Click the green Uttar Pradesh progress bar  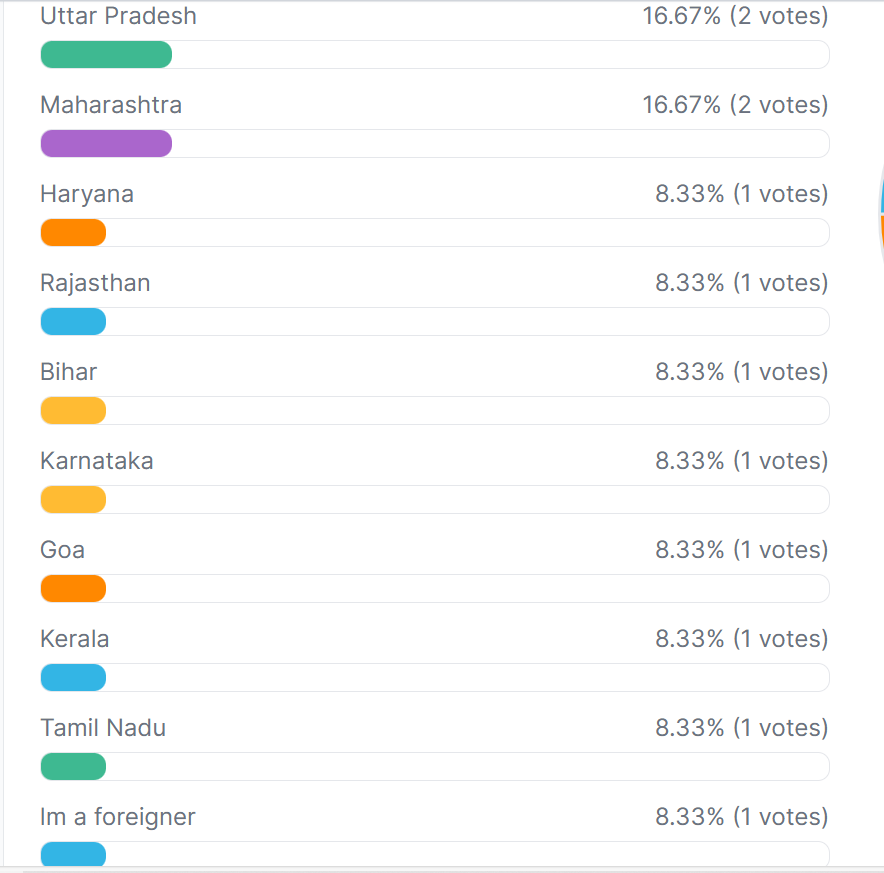tap(106, 55)
